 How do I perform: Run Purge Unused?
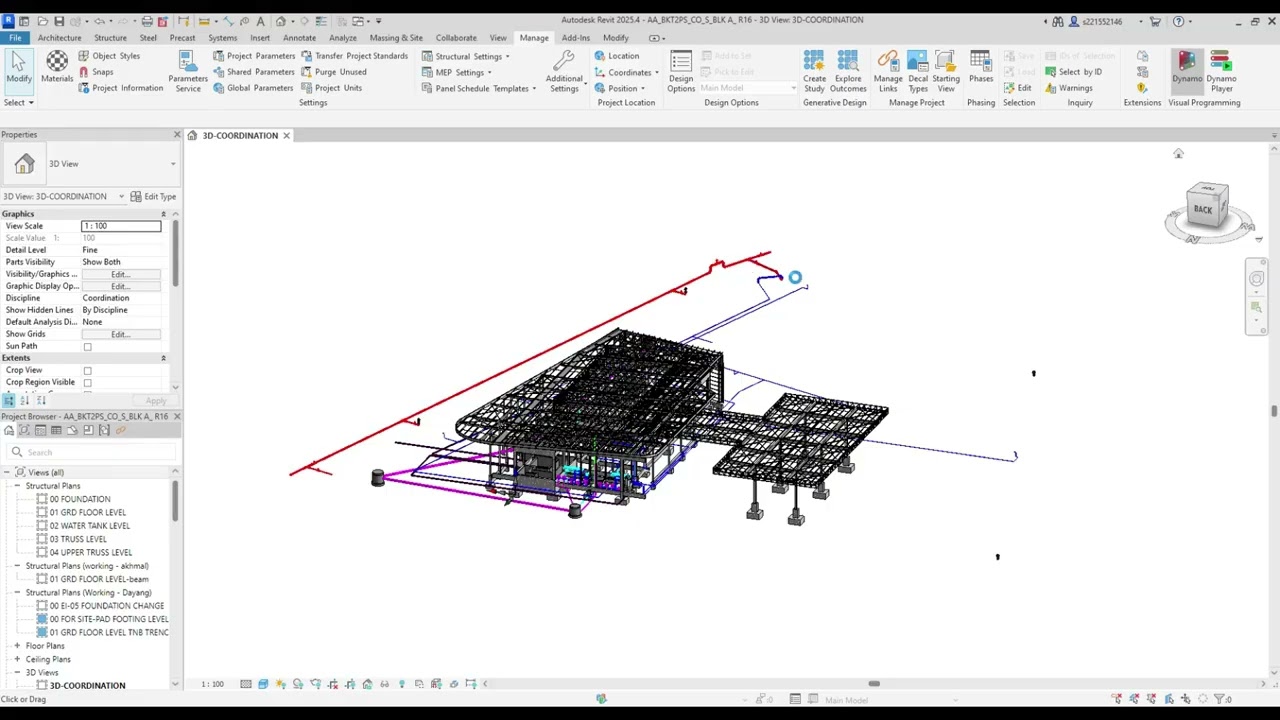(334, 72)
